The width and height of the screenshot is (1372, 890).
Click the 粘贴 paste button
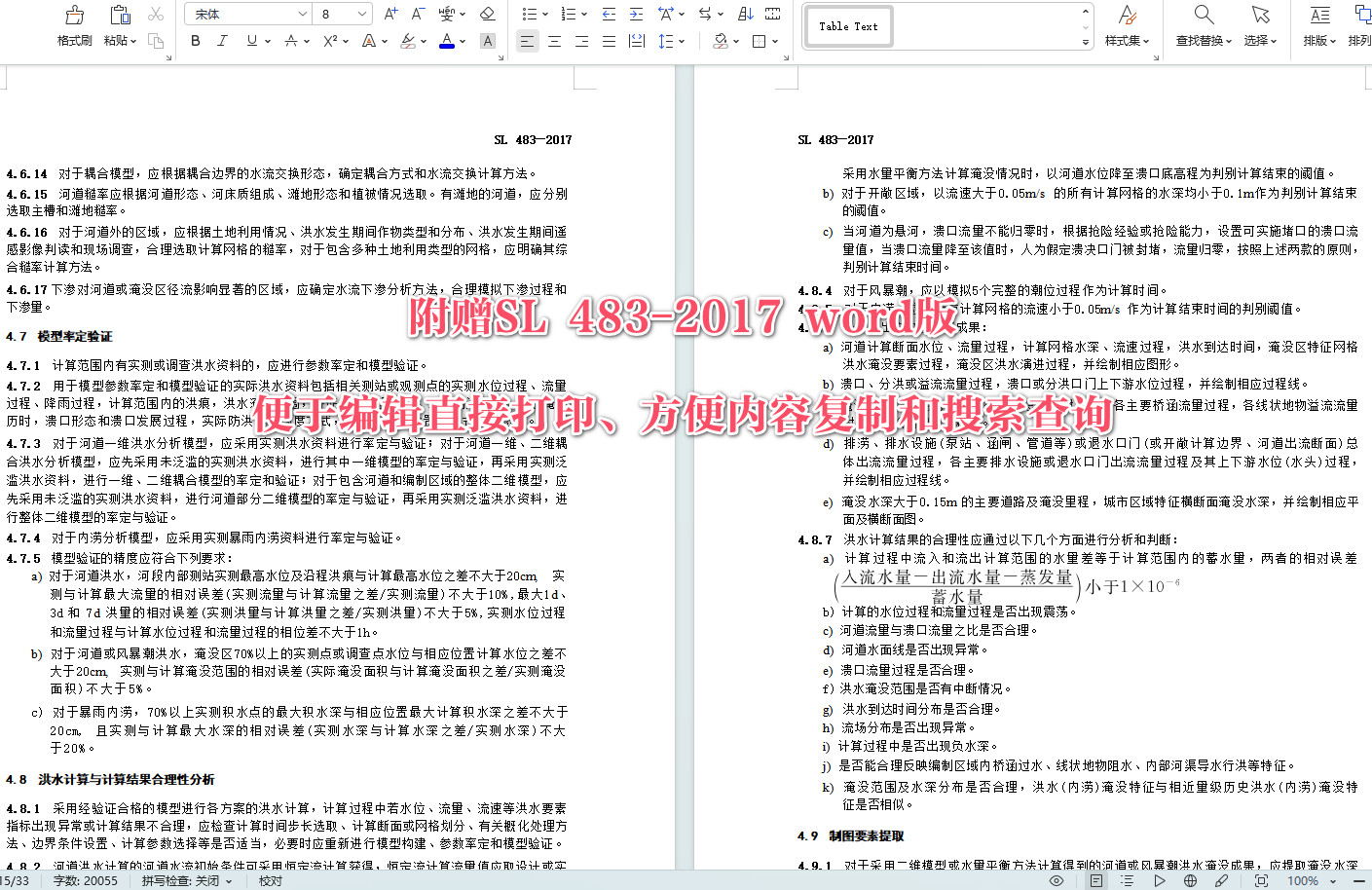[x=119, y=19]
